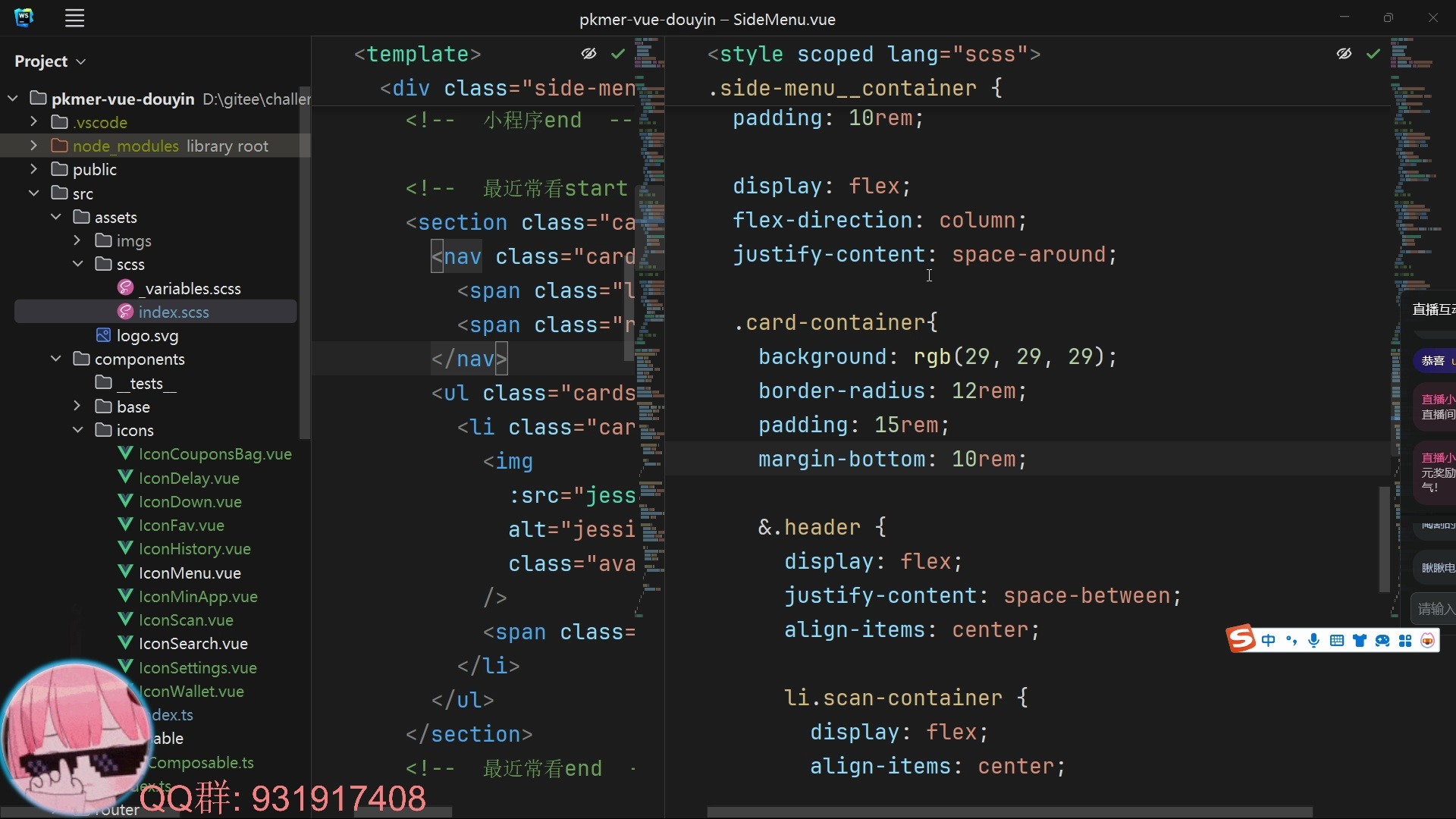Click the Sogou game controller icon
This screenshot has width=1456, height=819.
coord(1382,641)
